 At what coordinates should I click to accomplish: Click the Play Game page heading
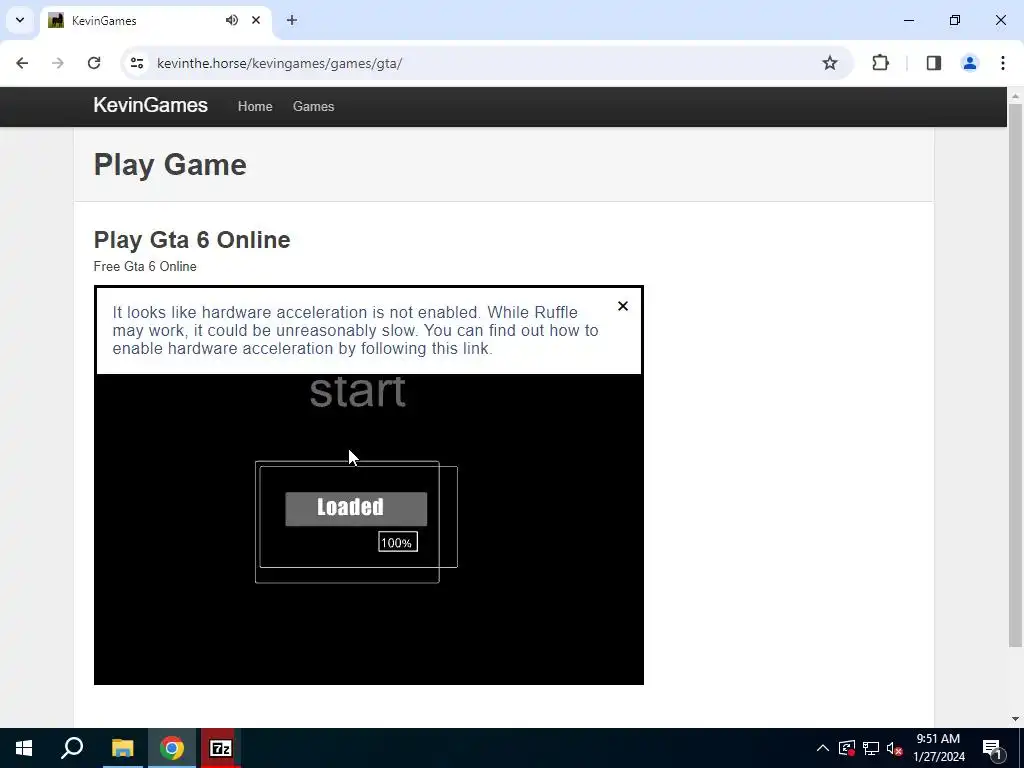tap(170, 165)
